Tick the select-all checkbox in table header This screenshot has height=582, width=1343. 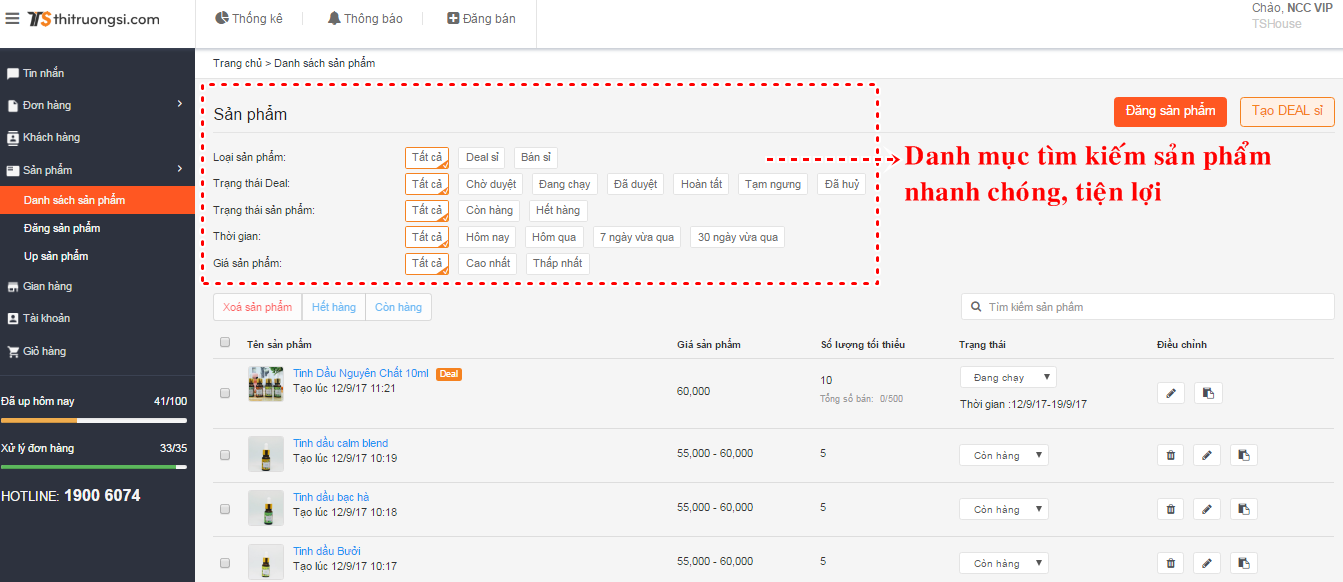tap(225, 343)
